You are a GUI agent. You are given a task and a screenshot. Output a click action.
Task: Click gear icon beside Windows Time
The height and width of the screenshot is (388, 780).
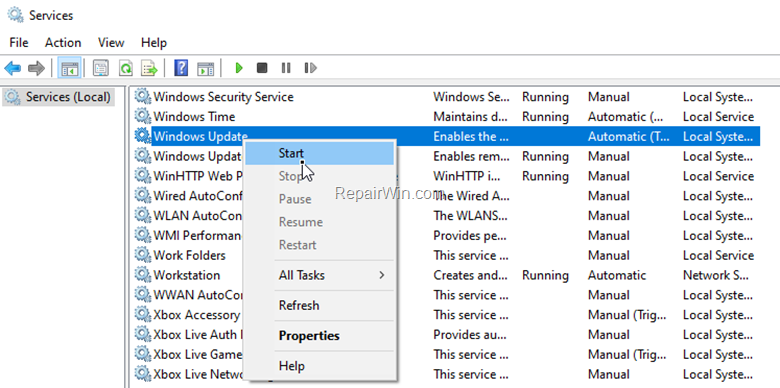pos(143,116)
